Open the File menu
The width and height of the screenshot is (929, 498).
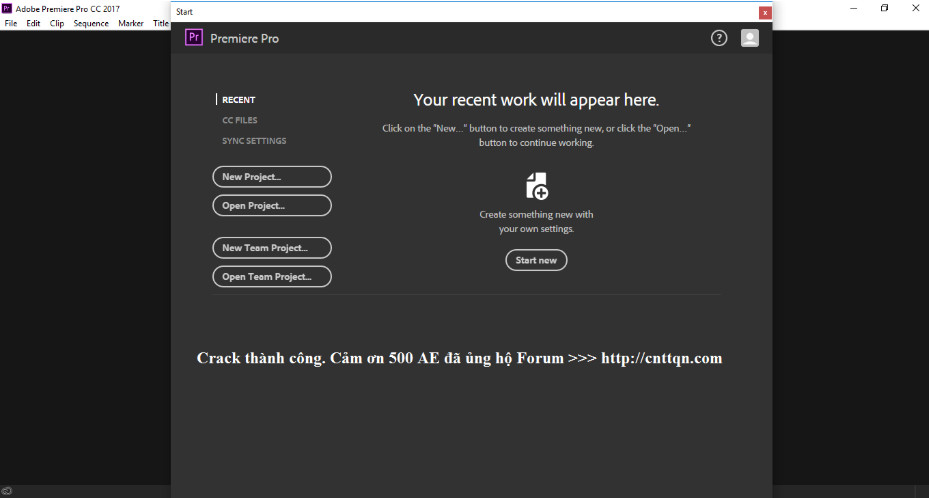[x=10, y=23]
